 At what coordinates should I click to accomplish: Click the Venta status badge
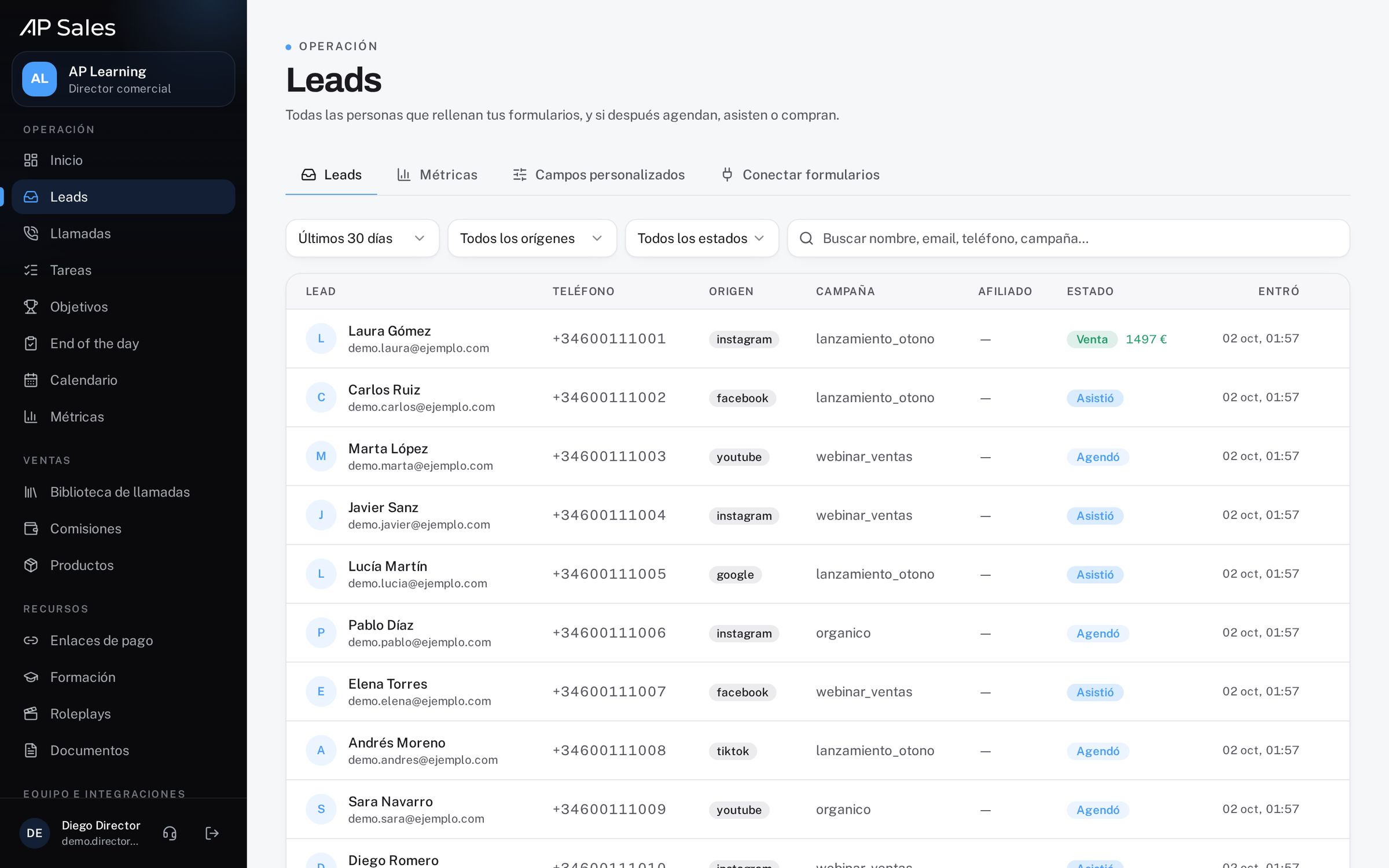pyautogui.click(x=1092, y=340)
